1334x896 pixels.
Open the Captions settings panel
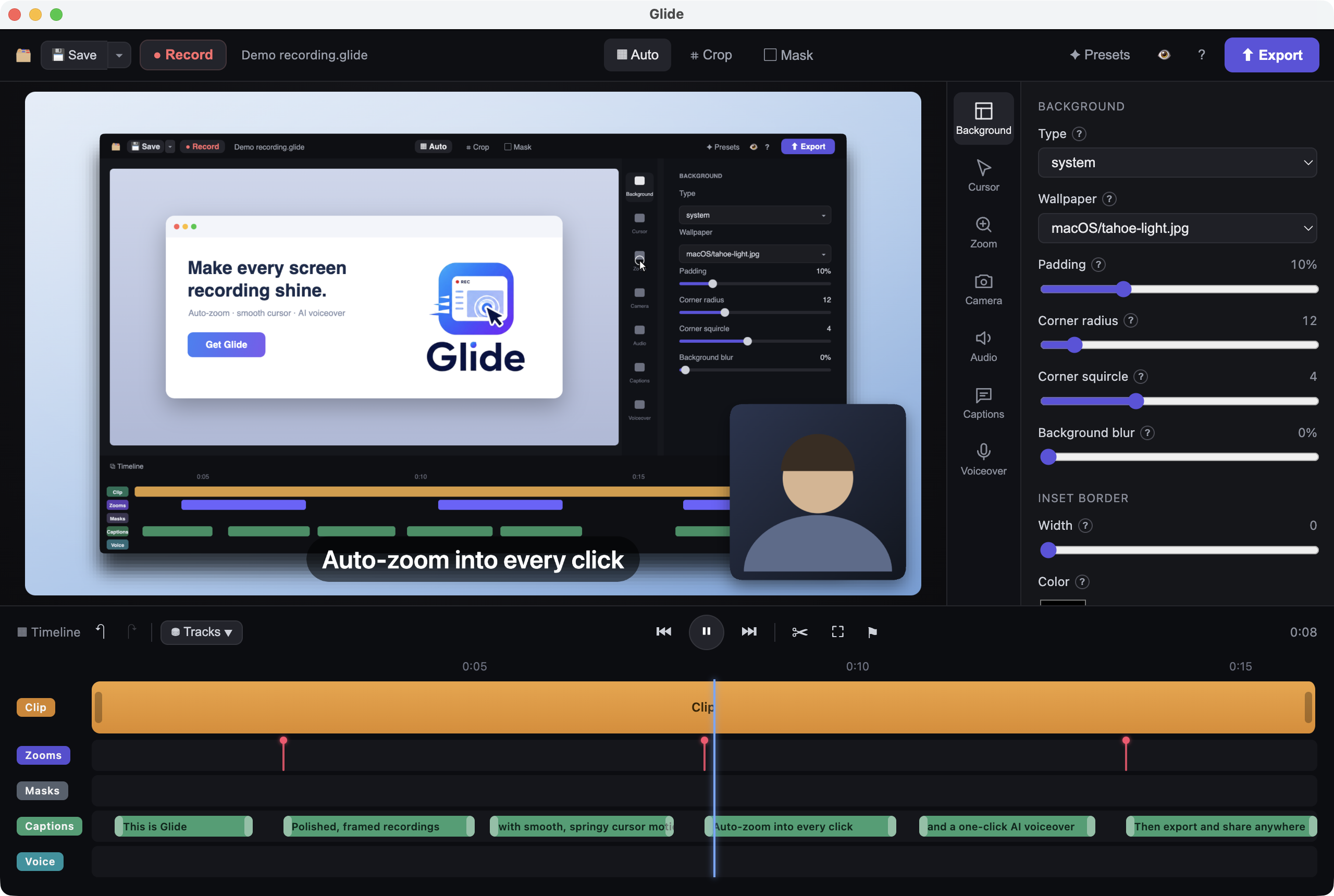983,403
